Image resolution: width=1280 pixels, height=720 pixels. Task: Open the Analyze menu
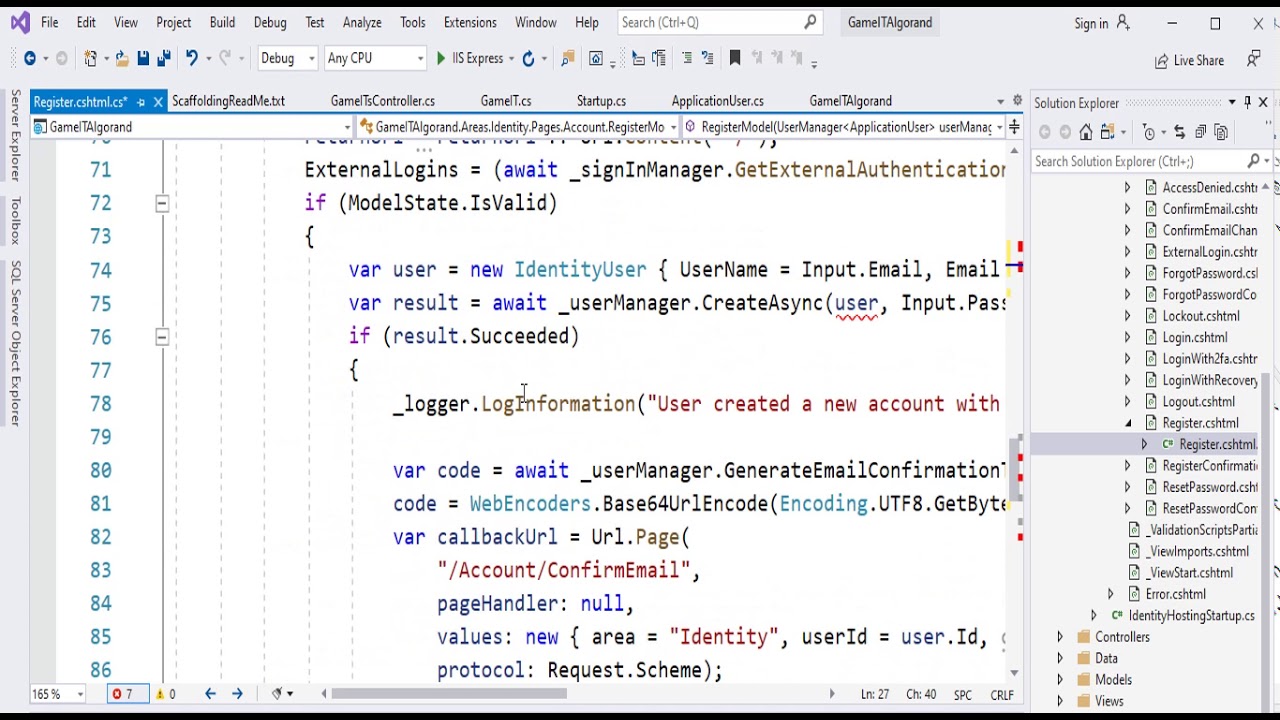coord(362,22)
